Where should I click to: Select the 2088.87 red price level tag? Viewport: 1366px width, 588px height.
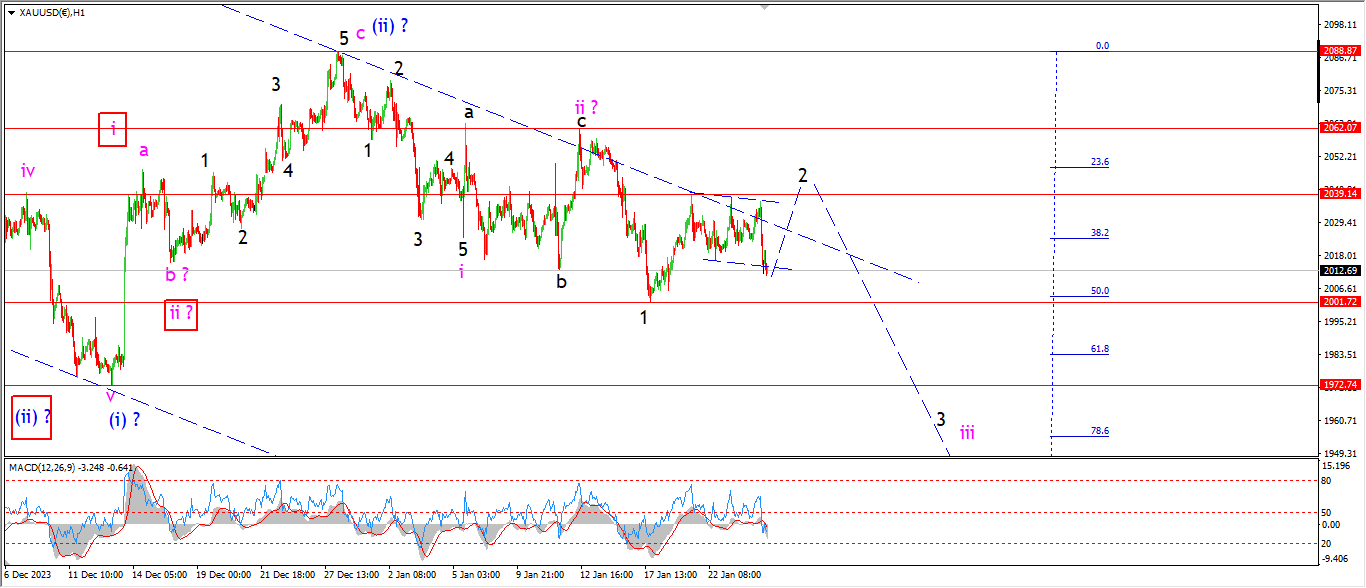[x=1338, y=50]
